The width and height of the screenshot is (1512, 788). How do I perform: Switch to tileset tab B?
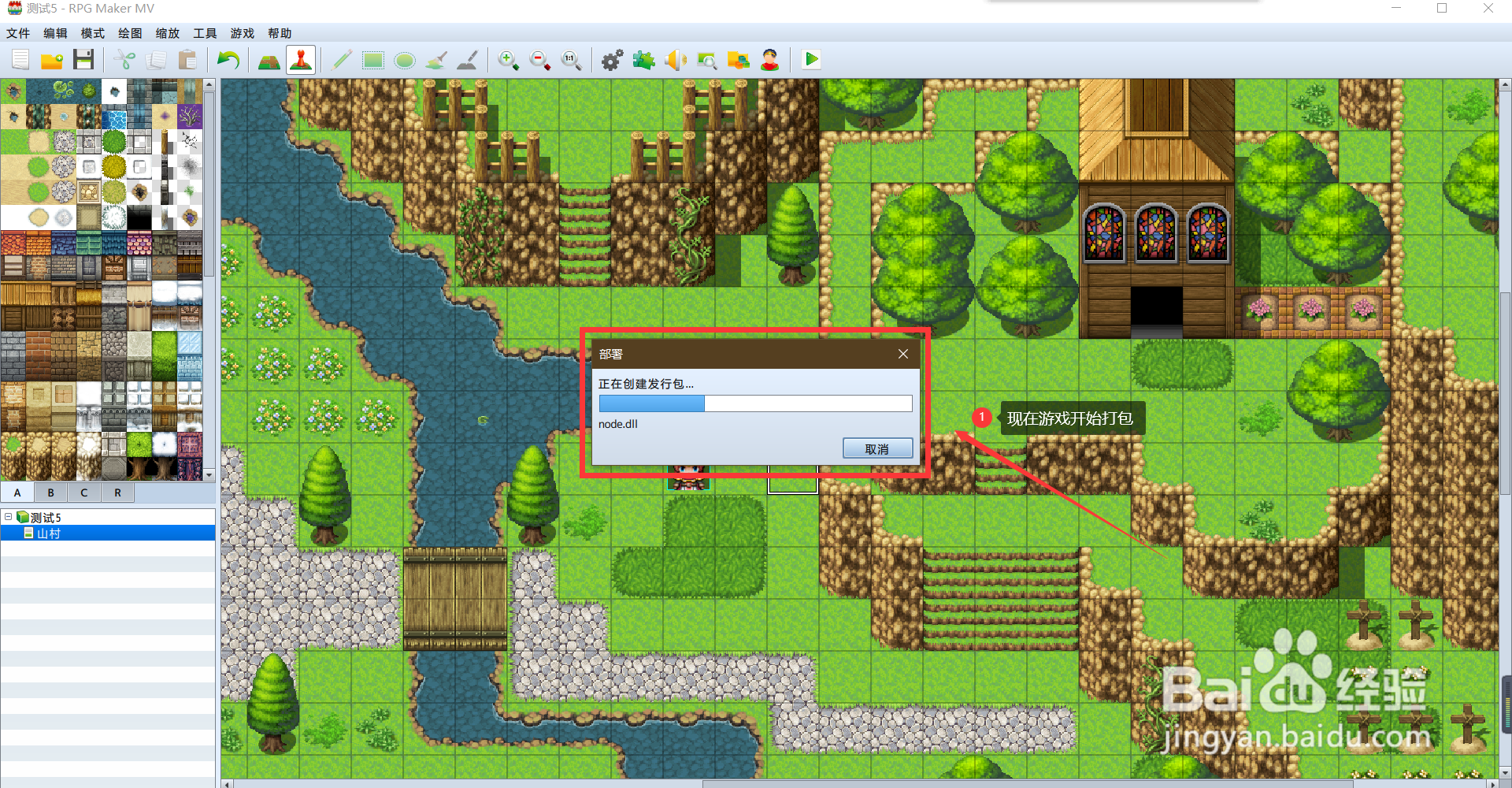[51, 492]
